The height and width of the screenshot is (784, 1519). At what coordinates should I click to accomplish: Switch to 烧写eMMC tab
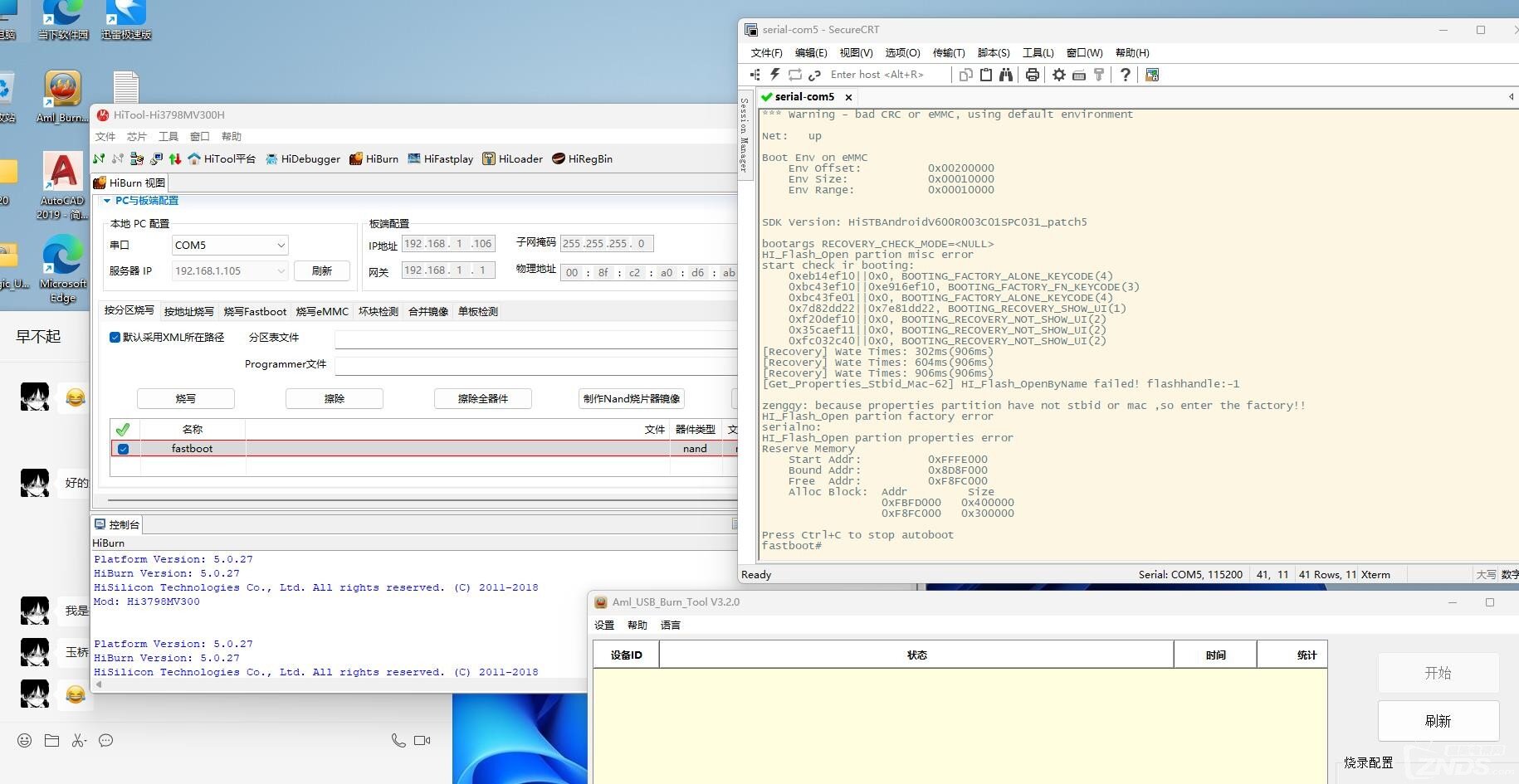coord(322,311)
